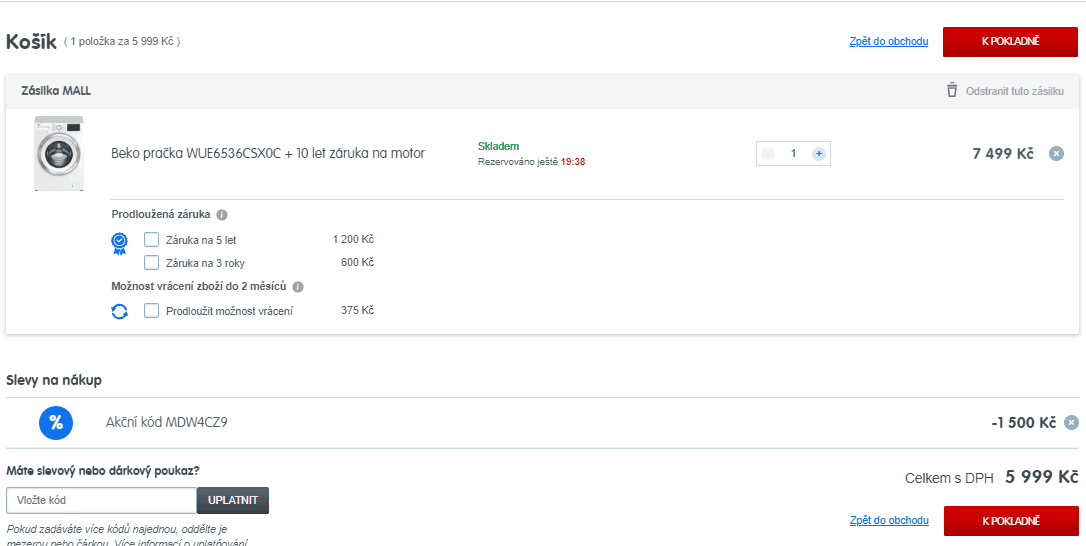Image resolution: width=1086 pixels, height=546 pixels.
Task: Click the Zásilka MALL header text
Action: pyautogui.click(x=56, y=91)
